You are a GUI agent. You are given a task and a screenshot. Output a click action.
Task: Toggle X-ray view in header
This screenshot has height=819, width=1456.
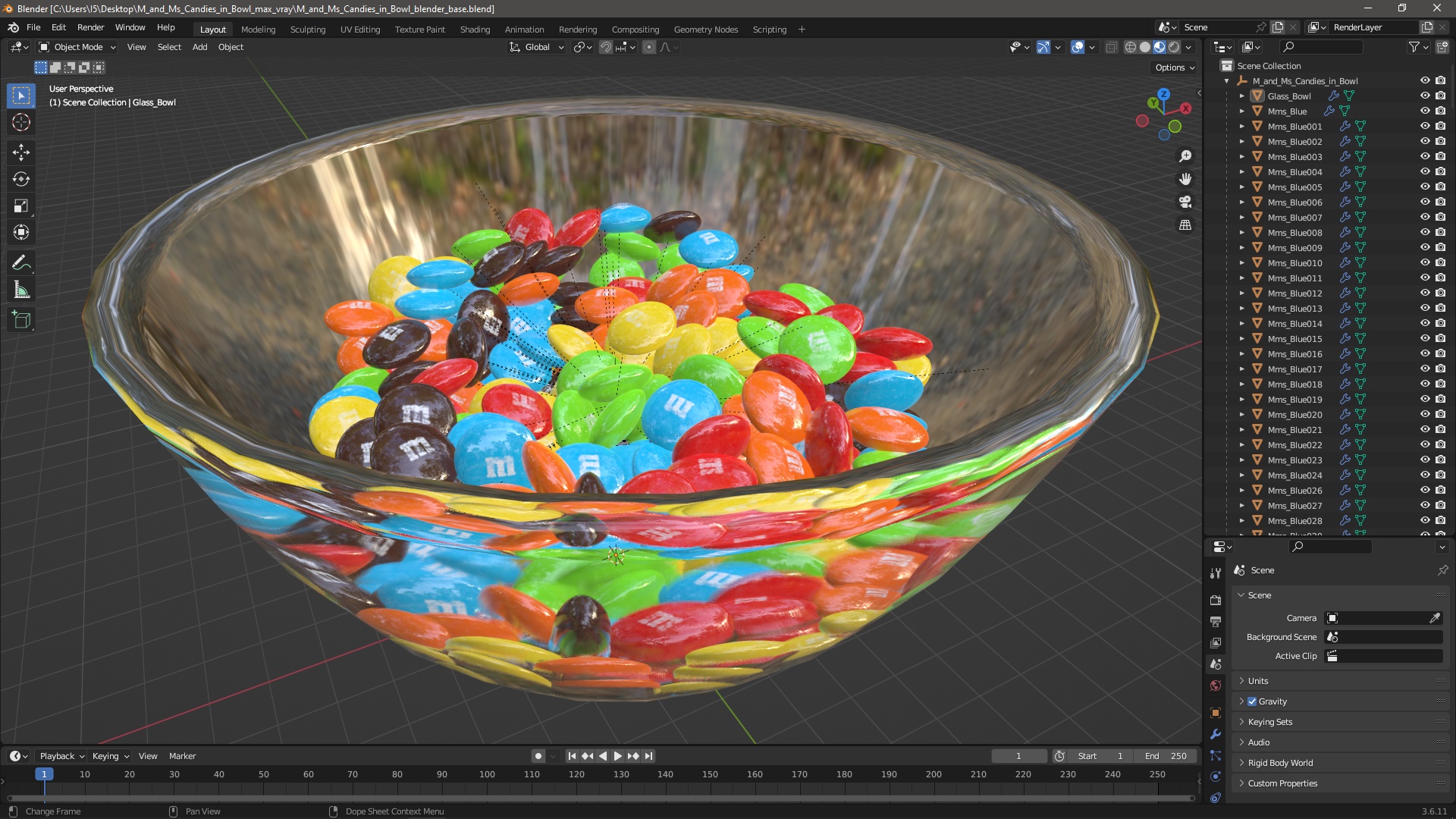(x=1112, y=47)
